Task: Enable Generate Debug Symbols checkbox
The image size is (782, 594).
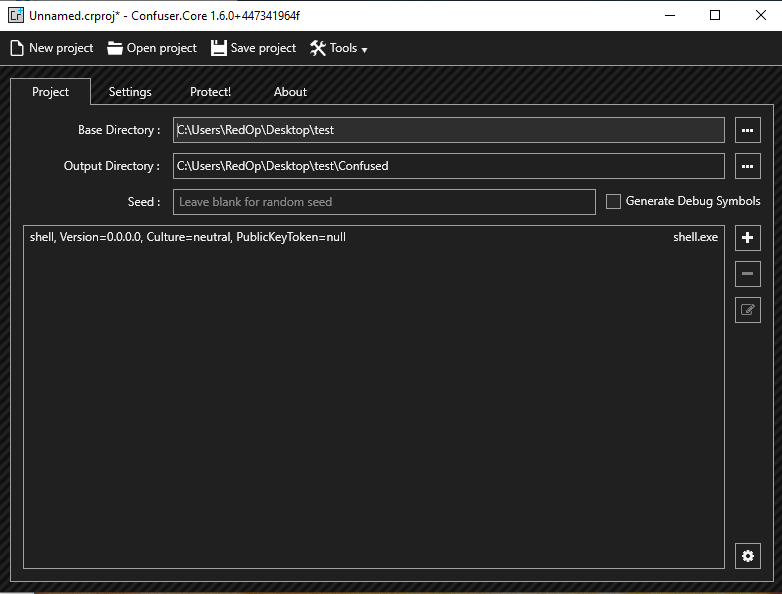Action: 613,202
